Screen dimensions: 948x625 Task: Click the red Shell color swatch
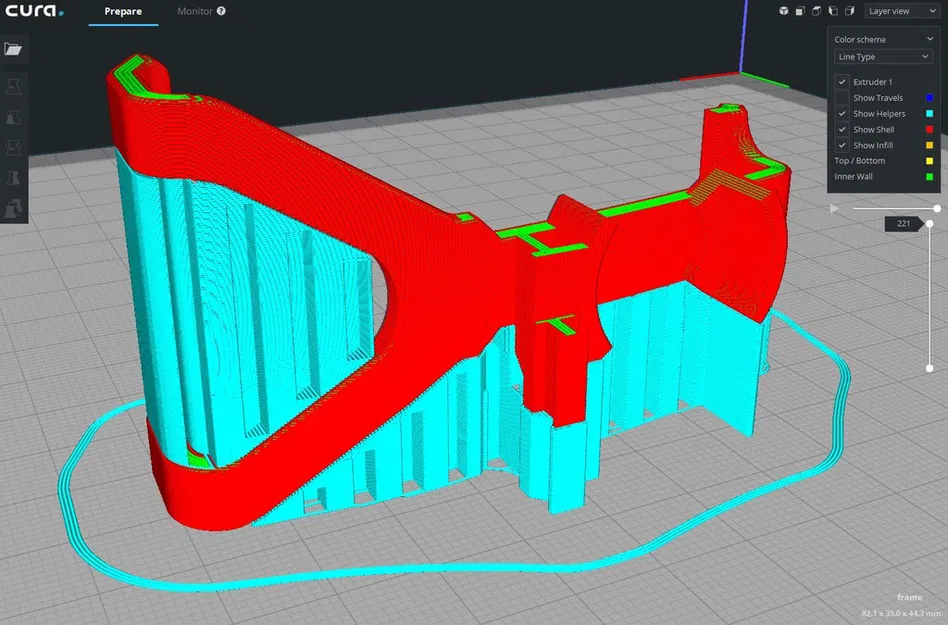(x=930, y=129)
